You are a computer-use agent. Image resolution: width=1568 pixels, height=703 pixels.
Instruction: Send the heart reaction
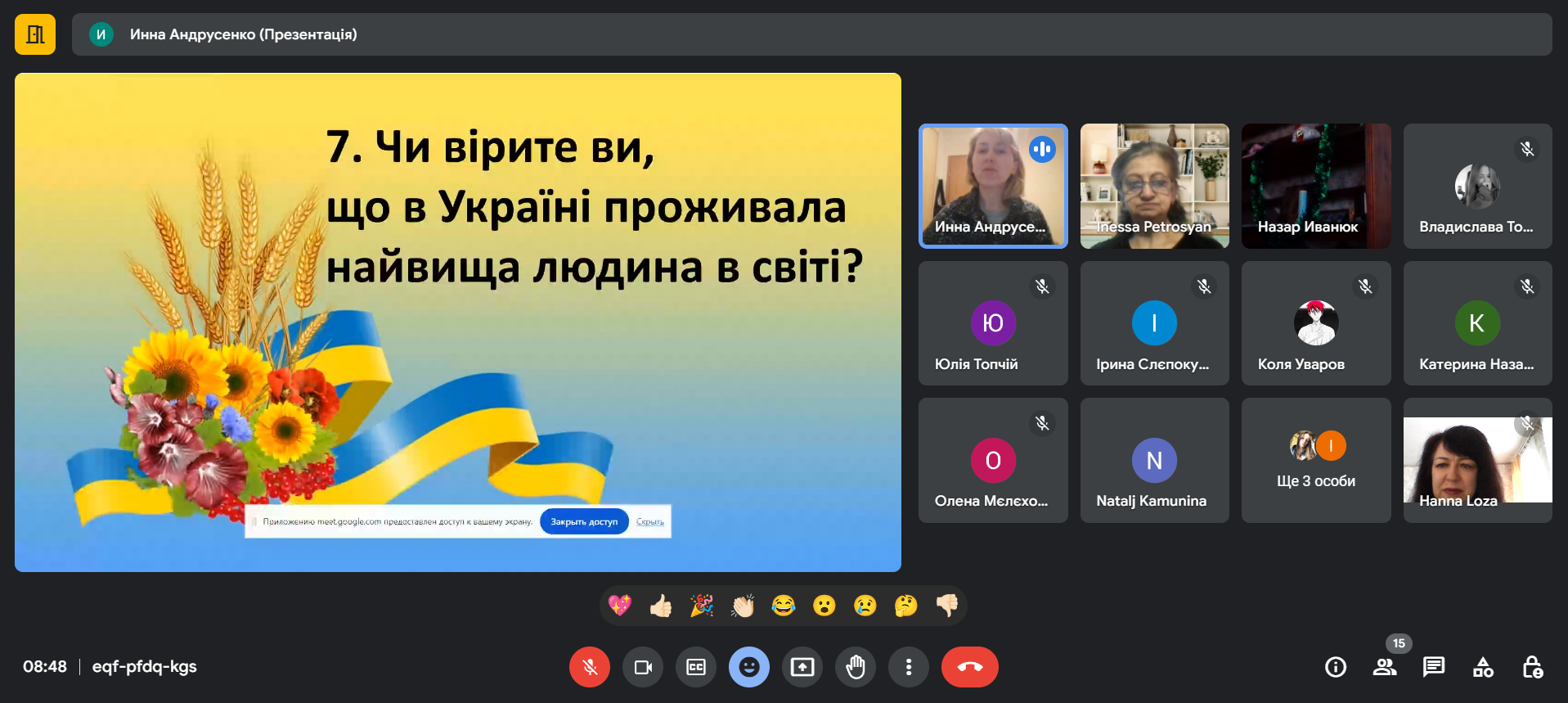620,606
